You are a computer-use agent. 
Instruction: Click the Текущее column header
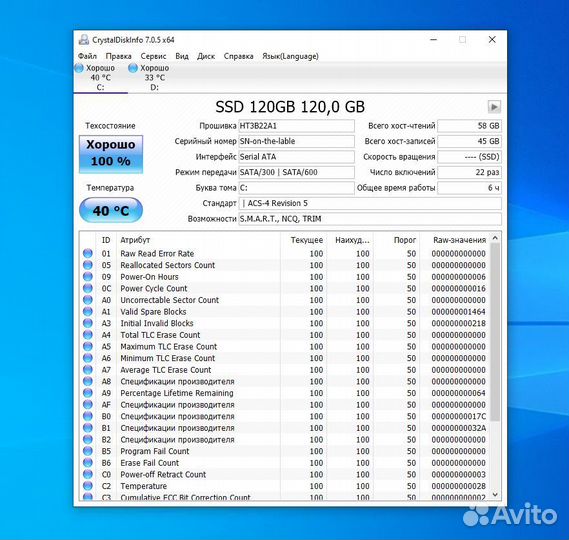tap(303, 240)
